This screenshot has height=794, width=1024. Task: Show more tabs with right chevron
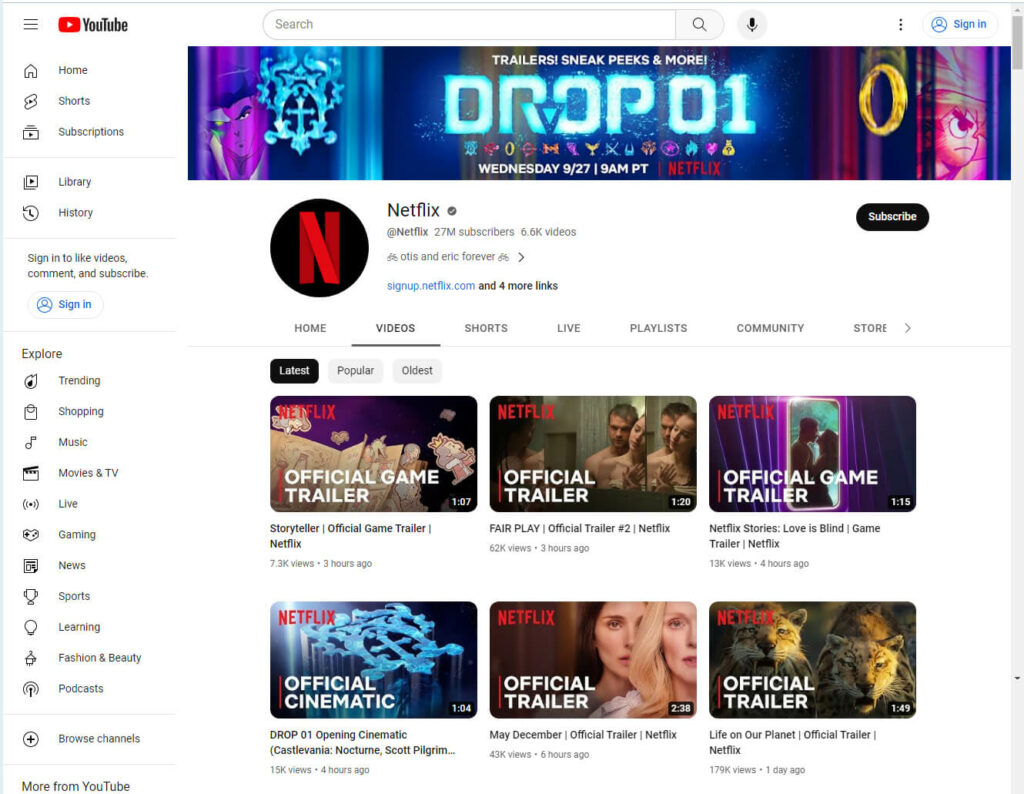tap(907, 328)
